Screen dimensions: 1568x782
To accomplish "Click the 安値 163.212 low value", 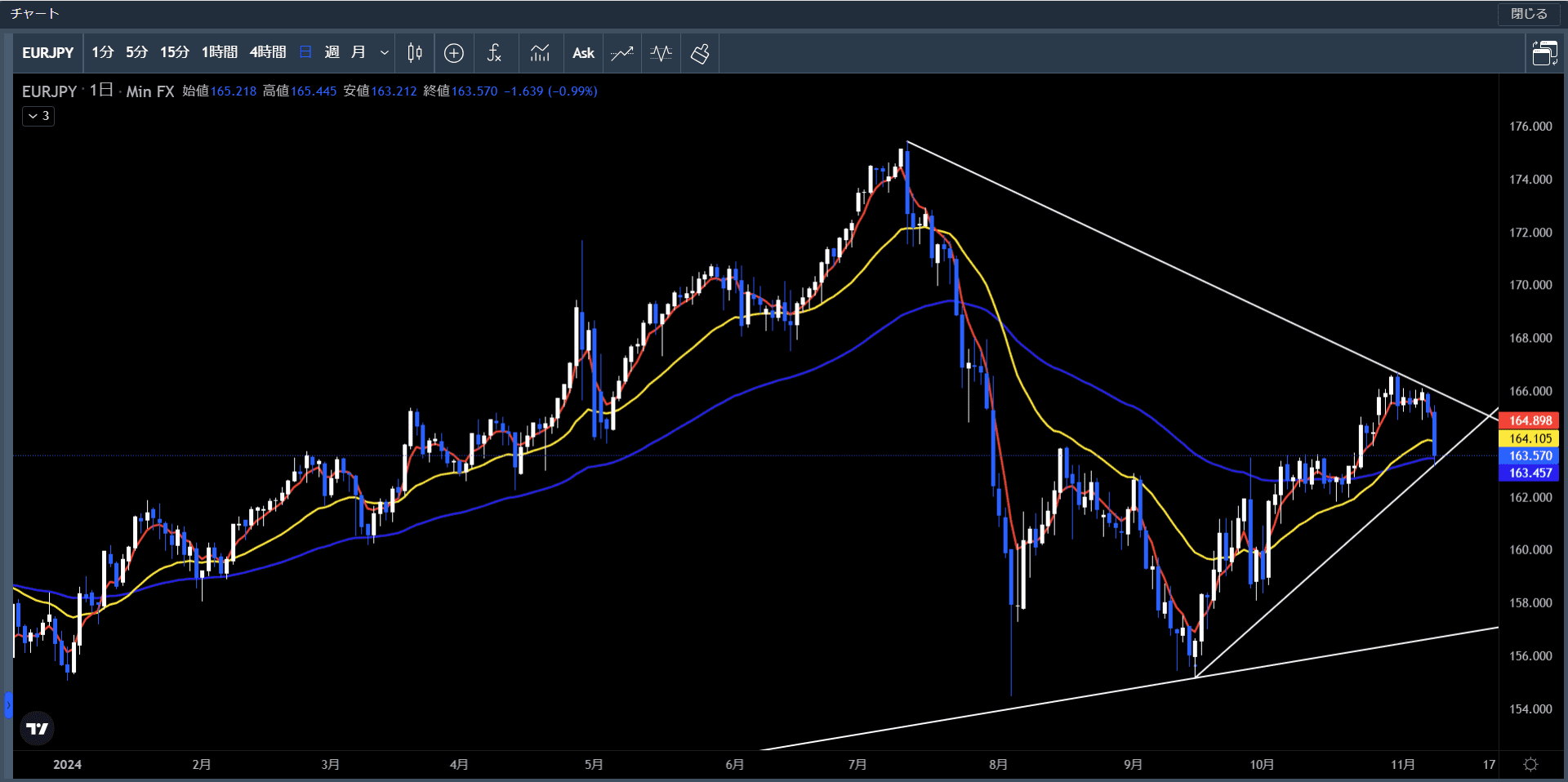I will coord(380,91).
